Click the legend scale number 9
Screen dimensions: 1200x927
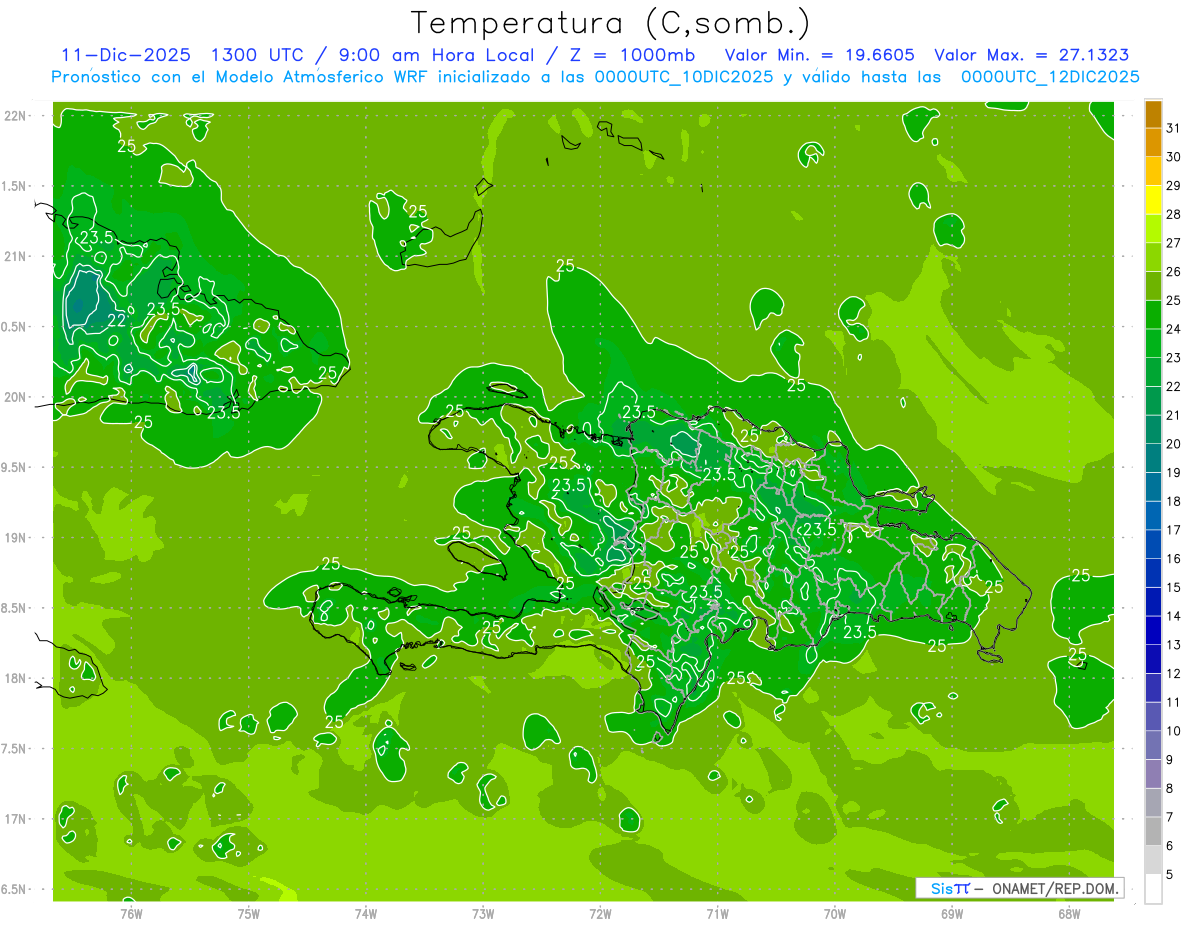1170,760
